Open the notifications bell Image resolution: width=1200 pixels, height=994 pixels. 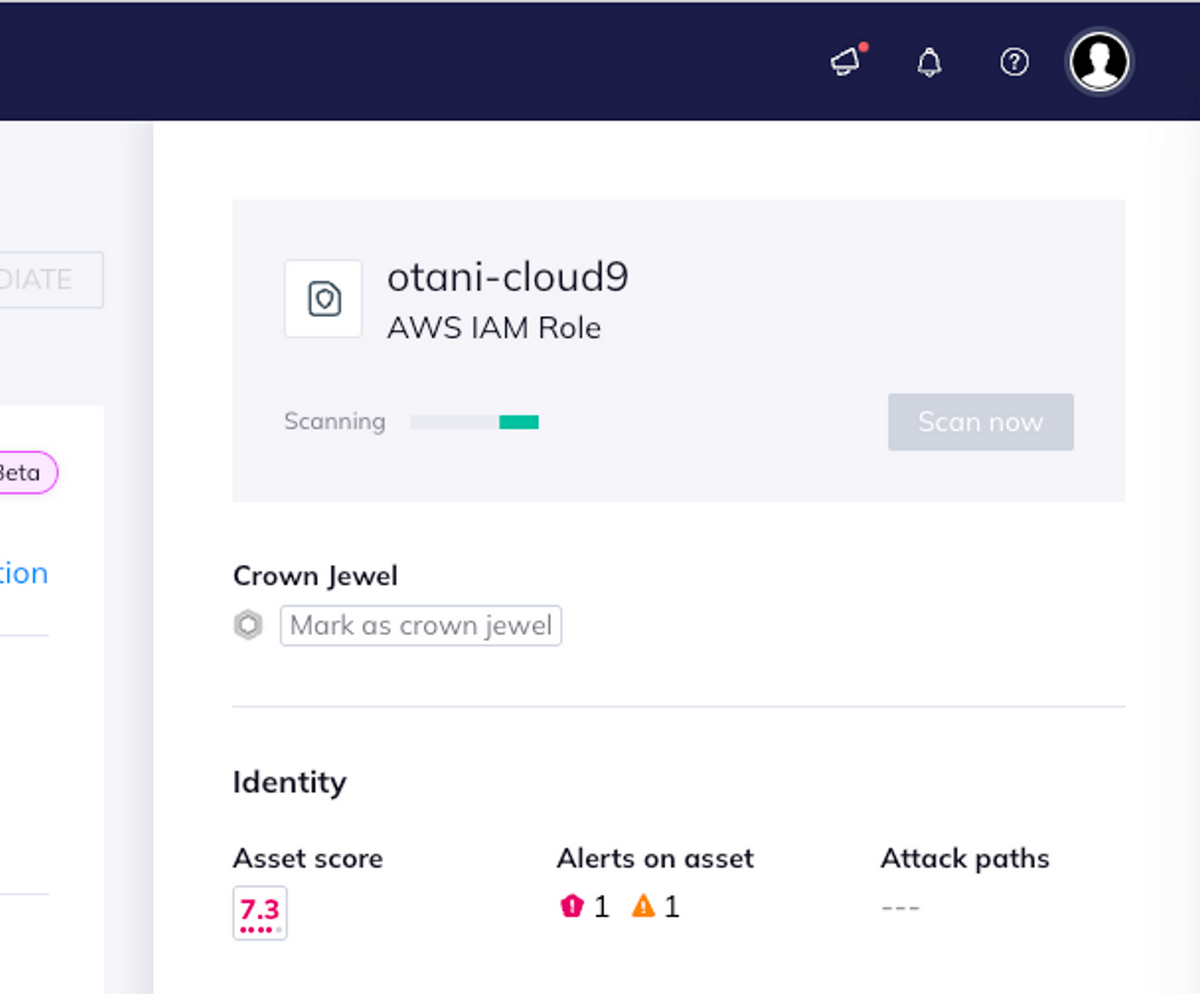pos(929,63)
